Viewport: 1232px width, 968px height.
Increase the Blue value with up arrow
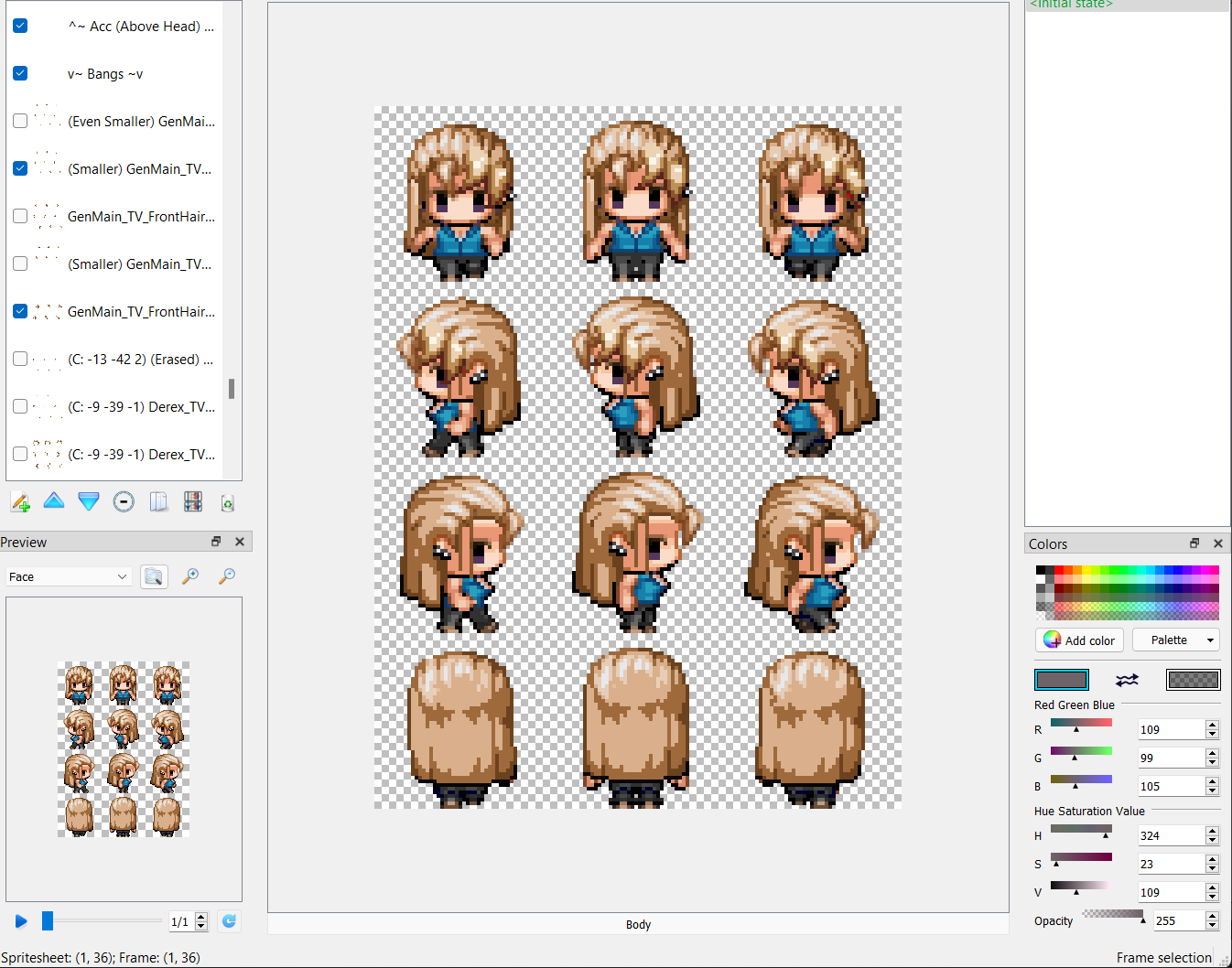(1213, 781)
